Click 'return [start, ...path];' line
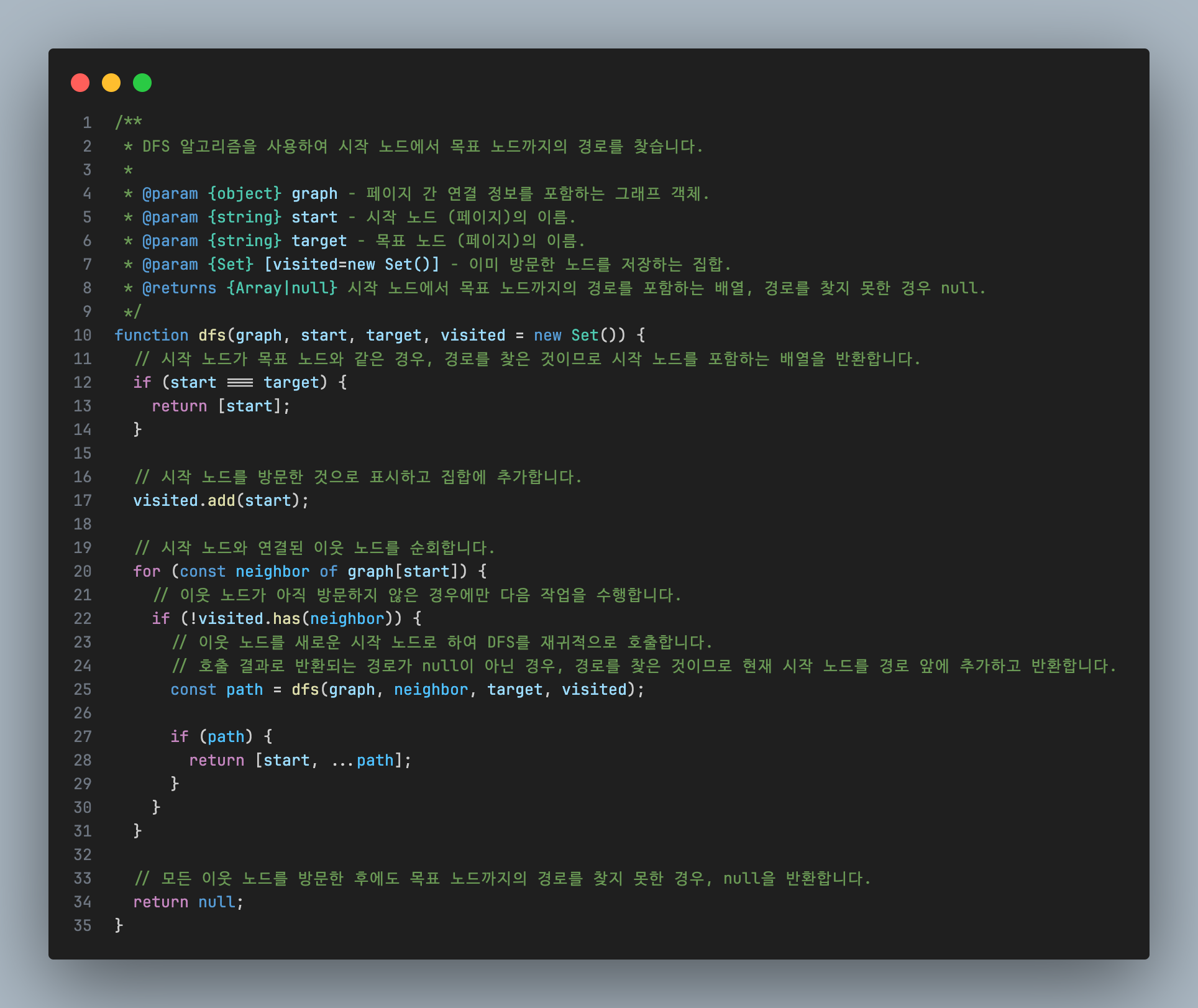The width and height of the screenshot is (1198, 1008). pos(299,761)
